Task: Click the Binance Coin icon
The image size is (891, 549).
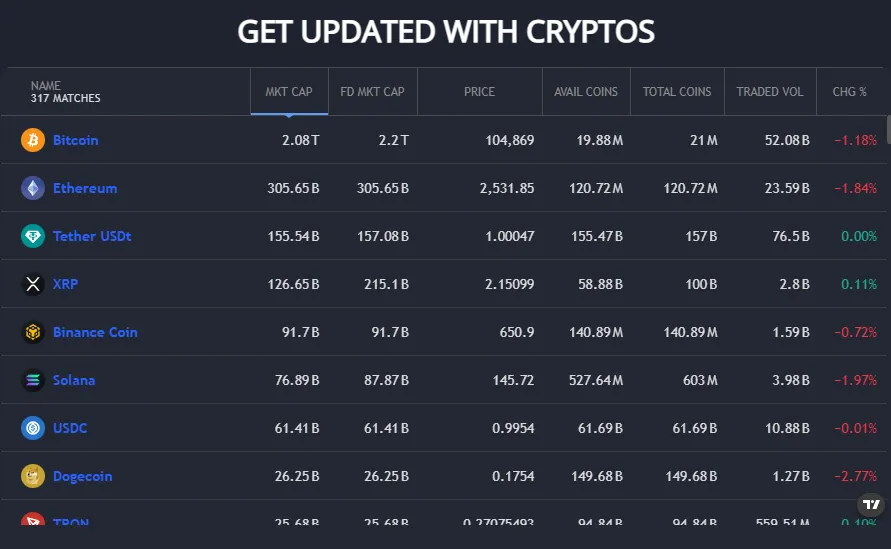Action: (33, 332)
